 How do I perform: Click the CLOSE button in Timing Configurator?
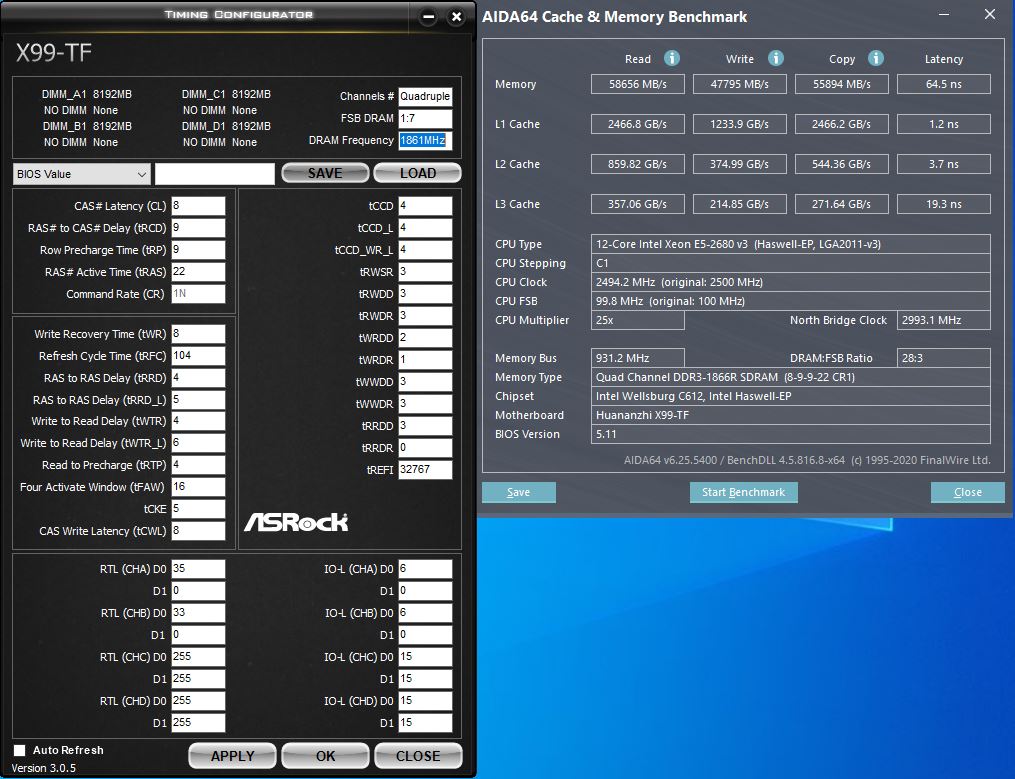[x=418, y=756]
